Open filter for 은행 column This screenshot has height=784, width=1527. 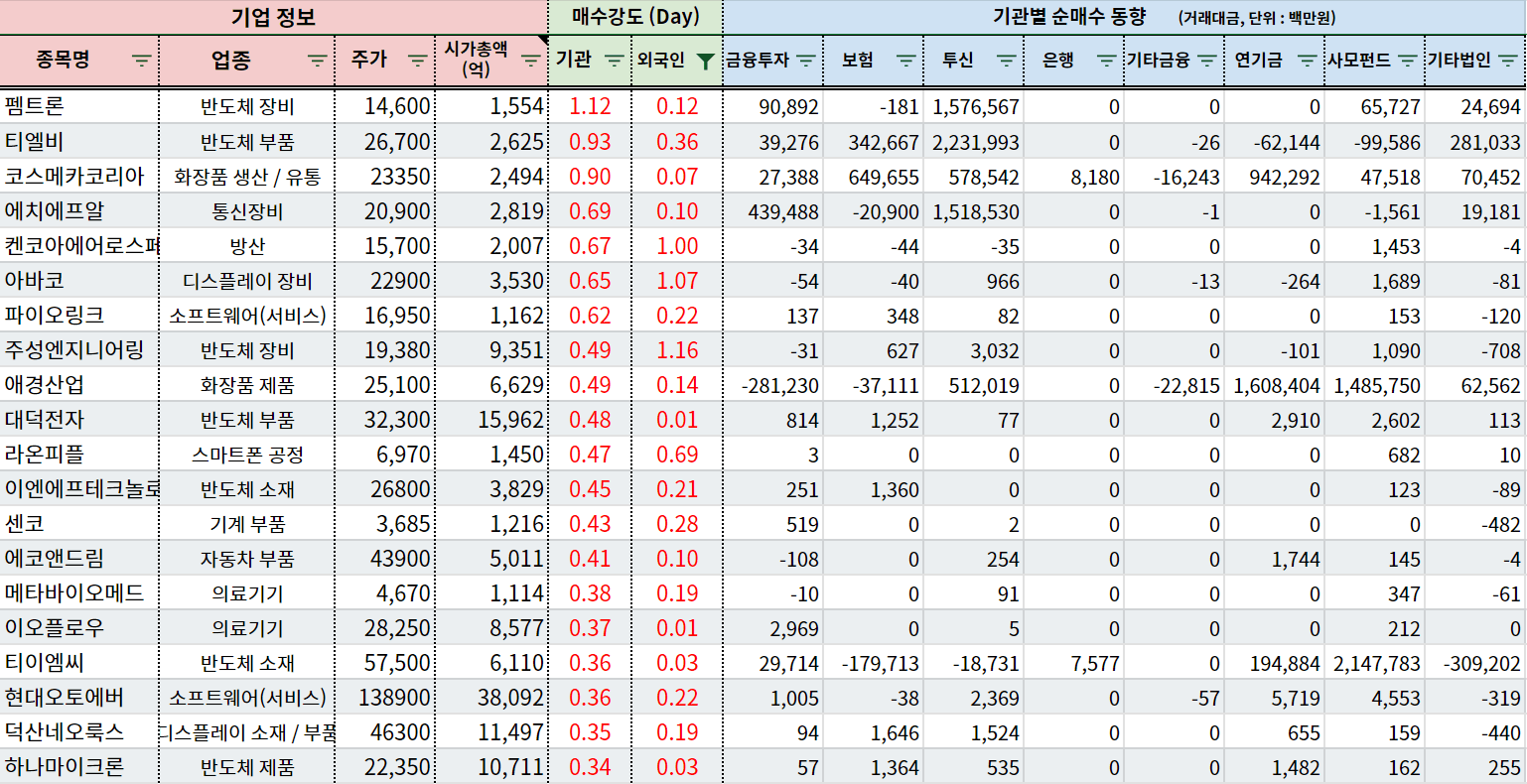1106,61
